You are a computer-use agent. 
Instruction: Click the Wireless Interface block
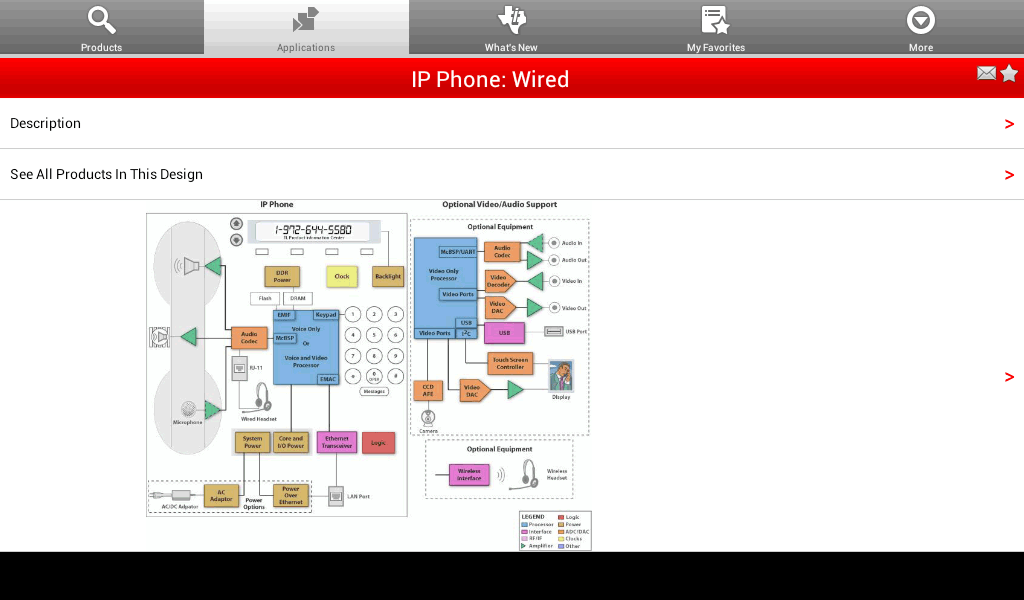[x=470, y=474]
